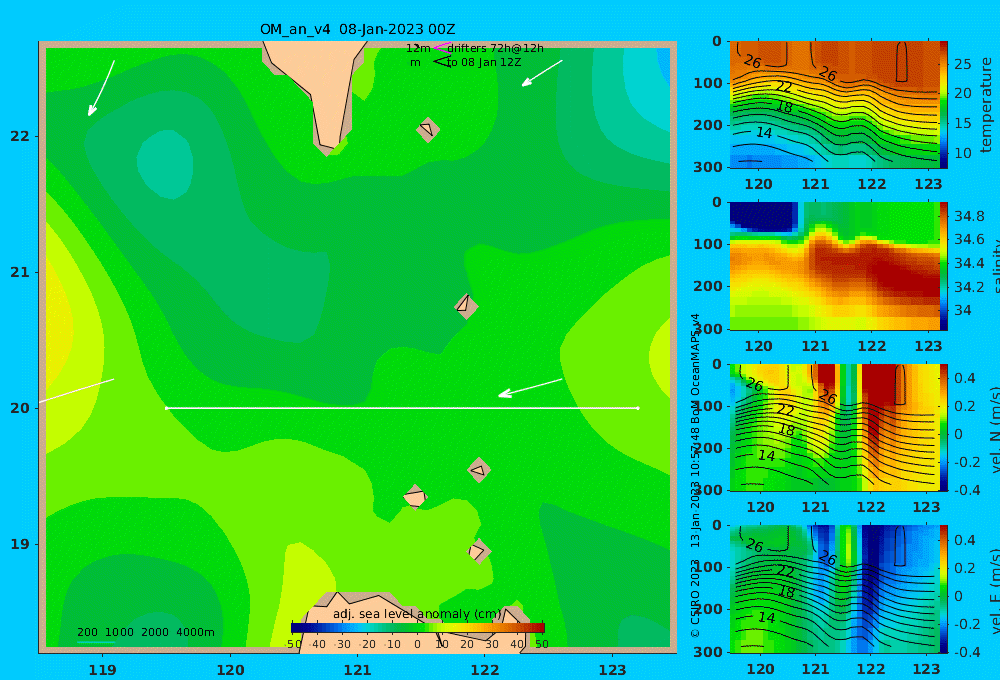
Task: Click the sea level anomaly color bar
Action: click(418, 628)
